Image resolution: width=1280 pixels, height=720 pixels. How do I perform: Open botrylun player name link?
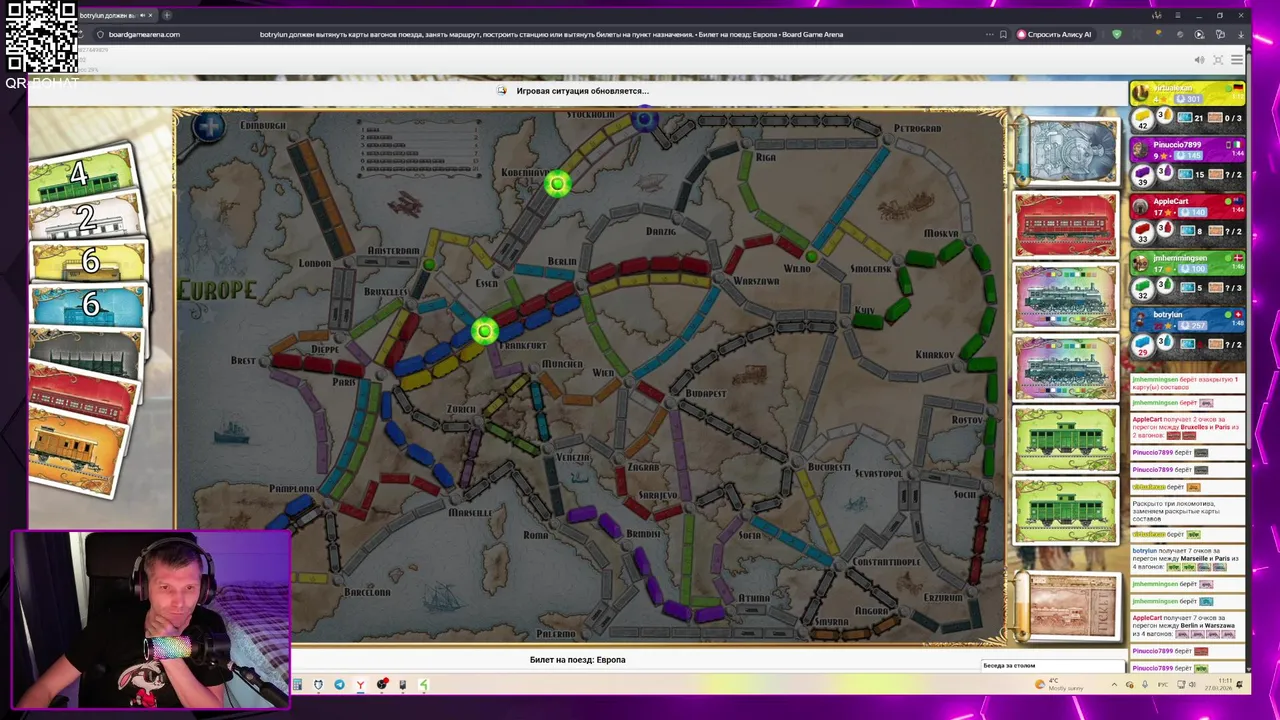click(1167, 314)
